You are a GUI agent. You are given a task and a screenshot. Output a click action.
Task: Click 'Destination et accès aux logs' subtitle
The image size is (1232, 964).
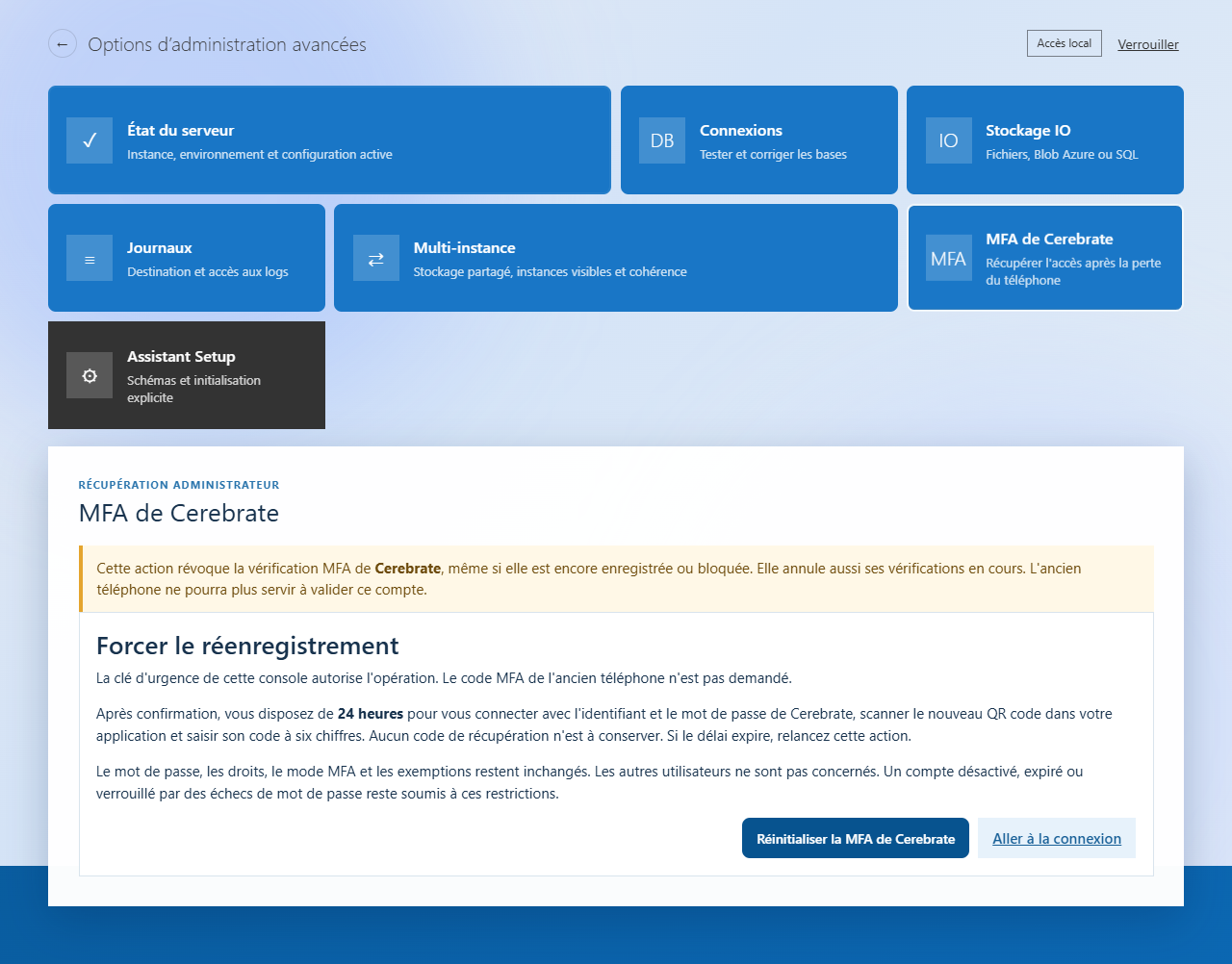208,271
